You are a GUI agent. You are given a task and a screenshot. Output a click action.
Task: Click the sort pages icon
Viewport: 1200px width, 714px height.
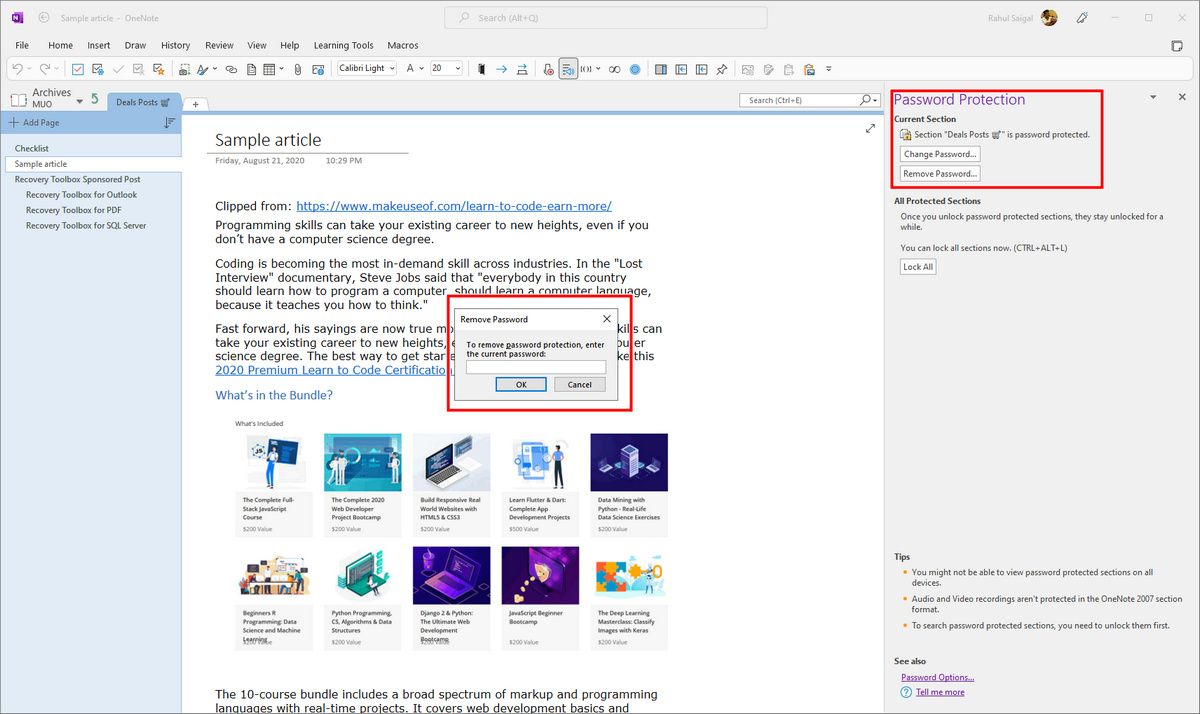pyautogui.click(x=169, y=122)
